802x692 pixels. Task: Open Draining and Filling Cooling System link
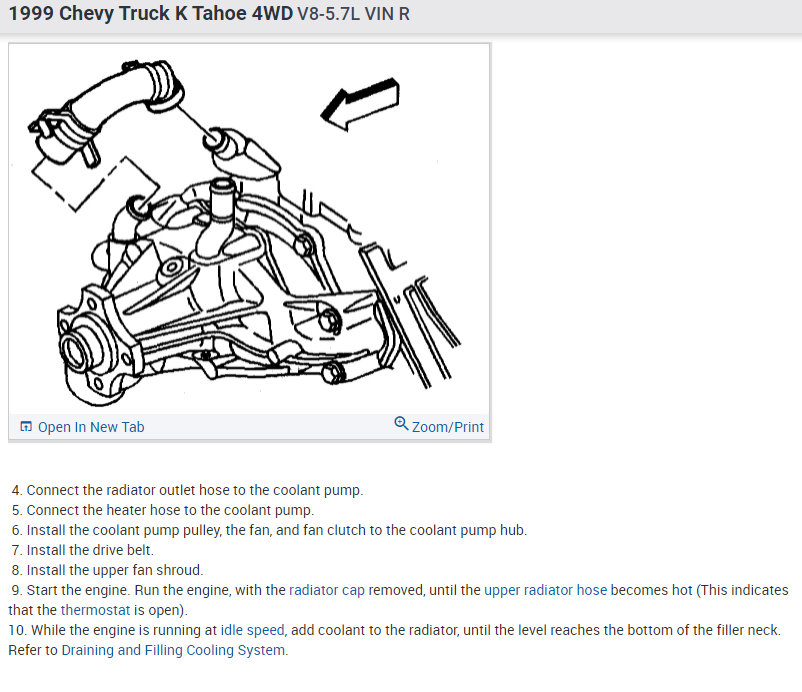[x=173, y=650]
